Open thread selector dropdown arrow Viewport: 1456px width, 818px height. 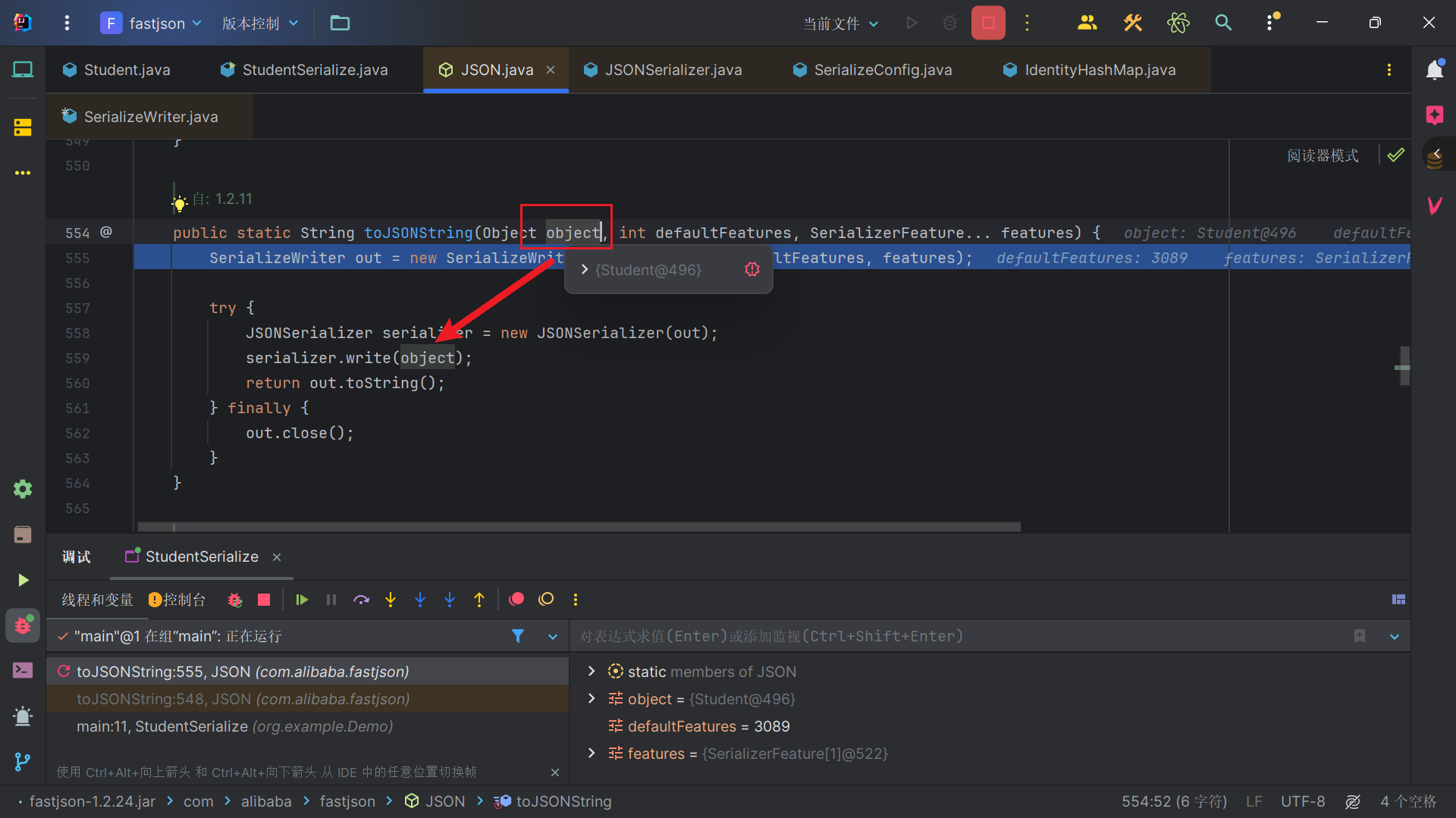[553, 637]
